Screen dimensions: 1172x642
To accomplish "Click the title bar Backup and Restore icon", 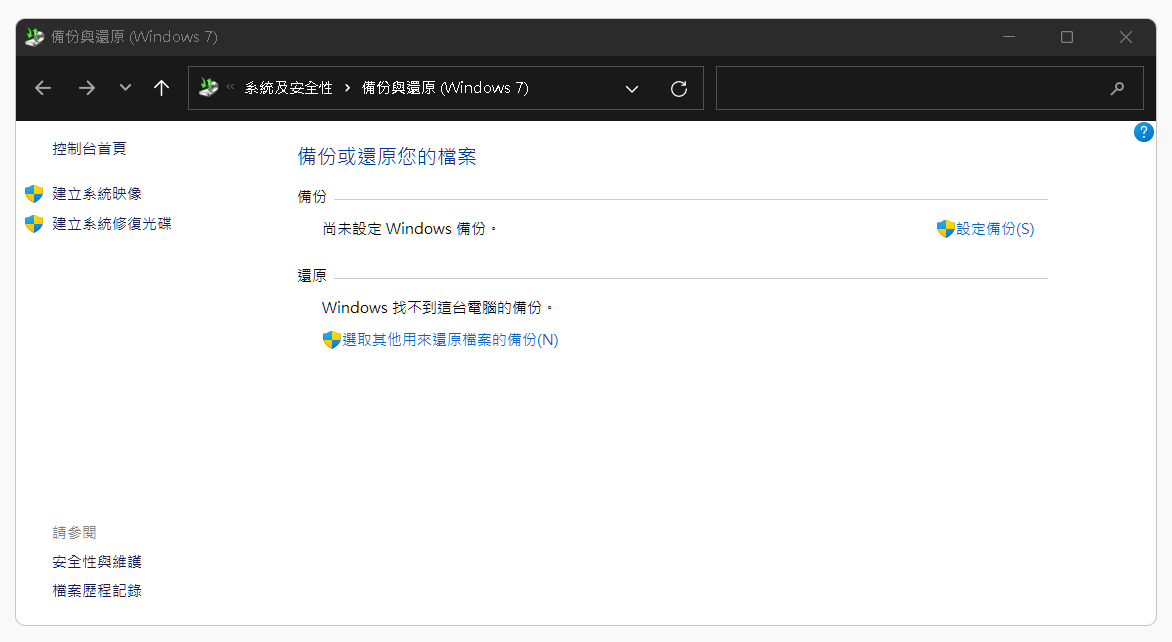I will pyautogui.click(x=34, y=37).
